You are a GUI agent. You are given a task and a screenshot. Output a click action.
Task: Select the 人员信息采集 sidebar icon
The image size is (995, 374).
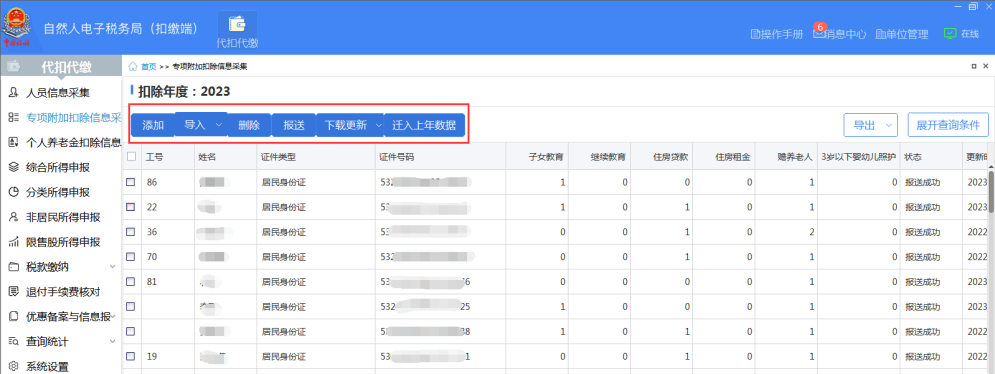(x=13, y=93)
